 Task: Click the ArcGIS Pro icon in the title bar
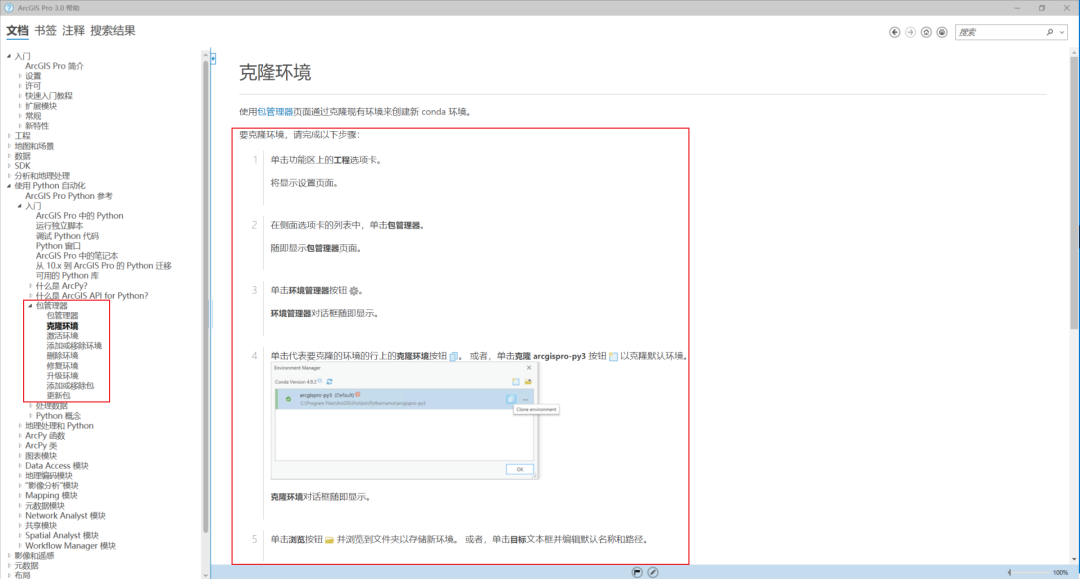click(x=7, y=7)
